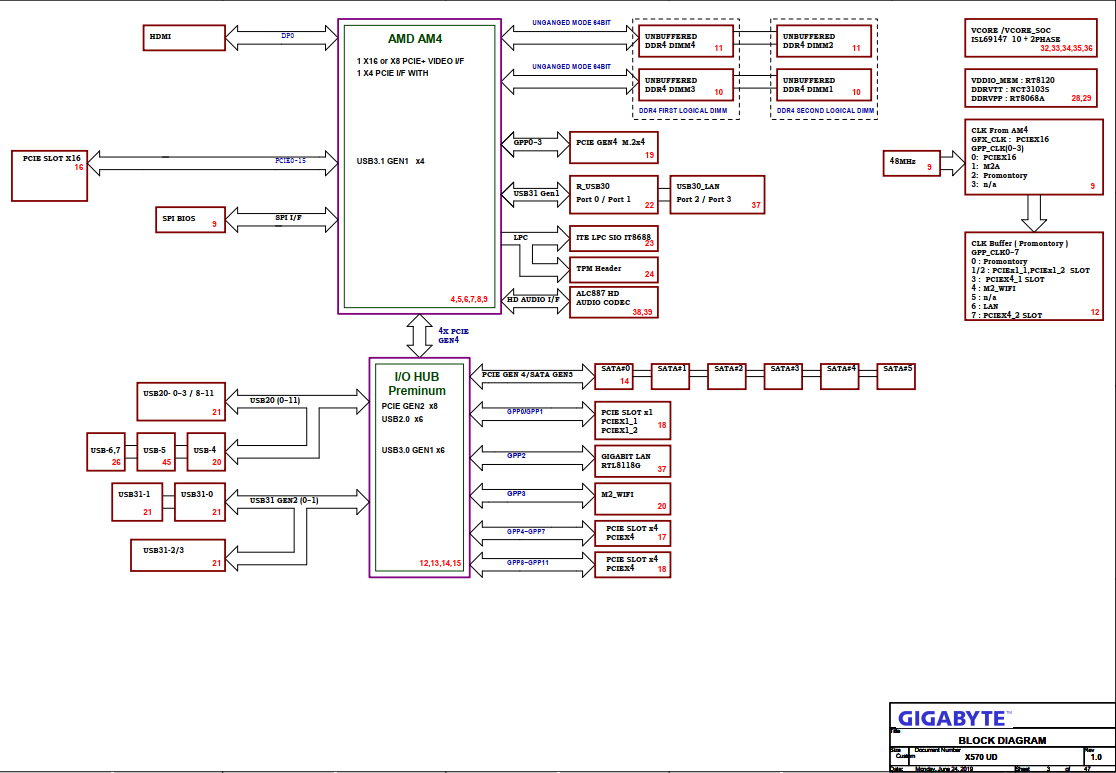Select the DDR4 DIMM2 block
1116x773 pixels.
coord(824,41)
